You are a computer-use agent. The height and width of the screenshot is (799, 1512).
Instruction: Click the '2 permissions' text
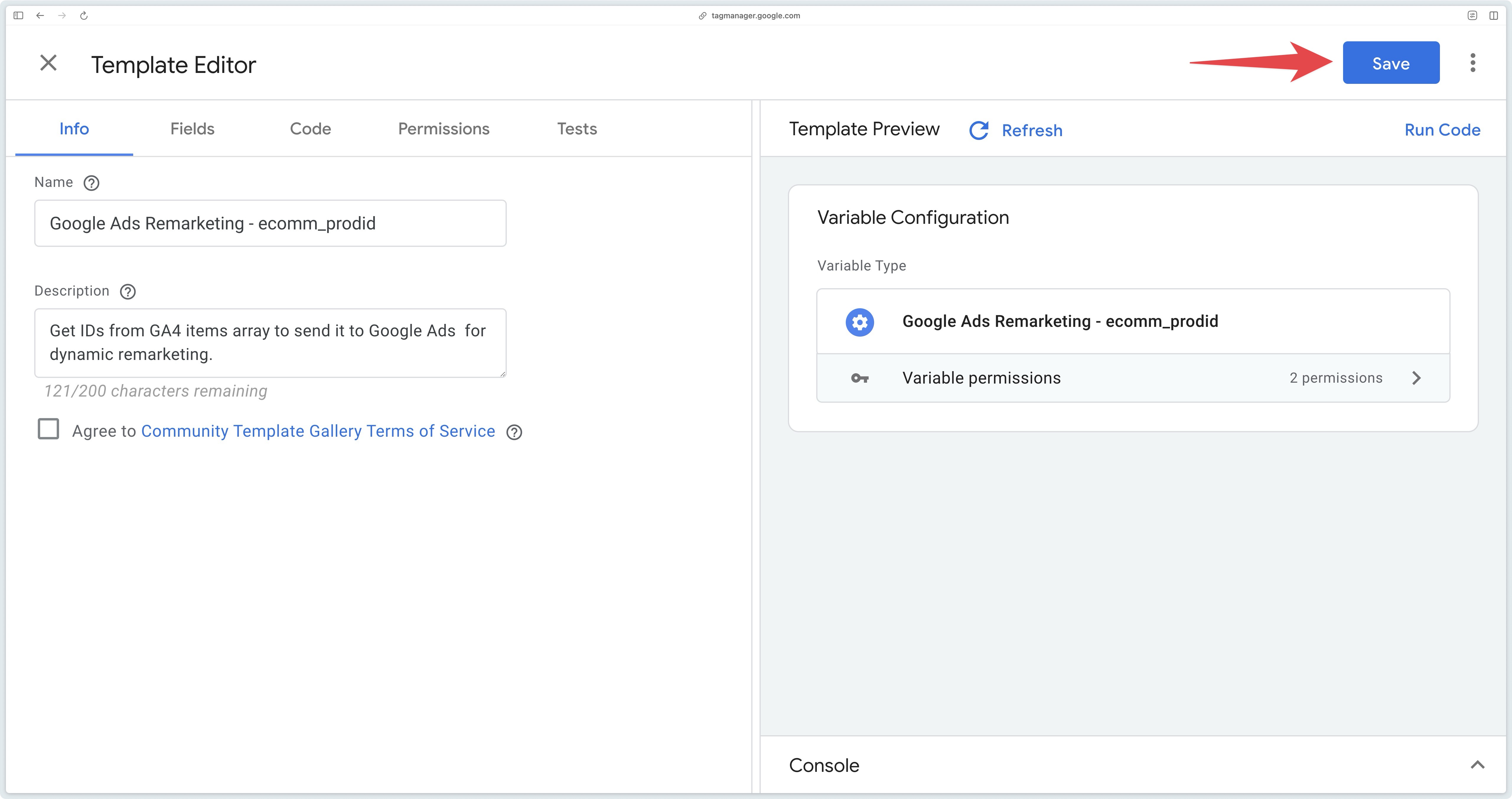1336,378
